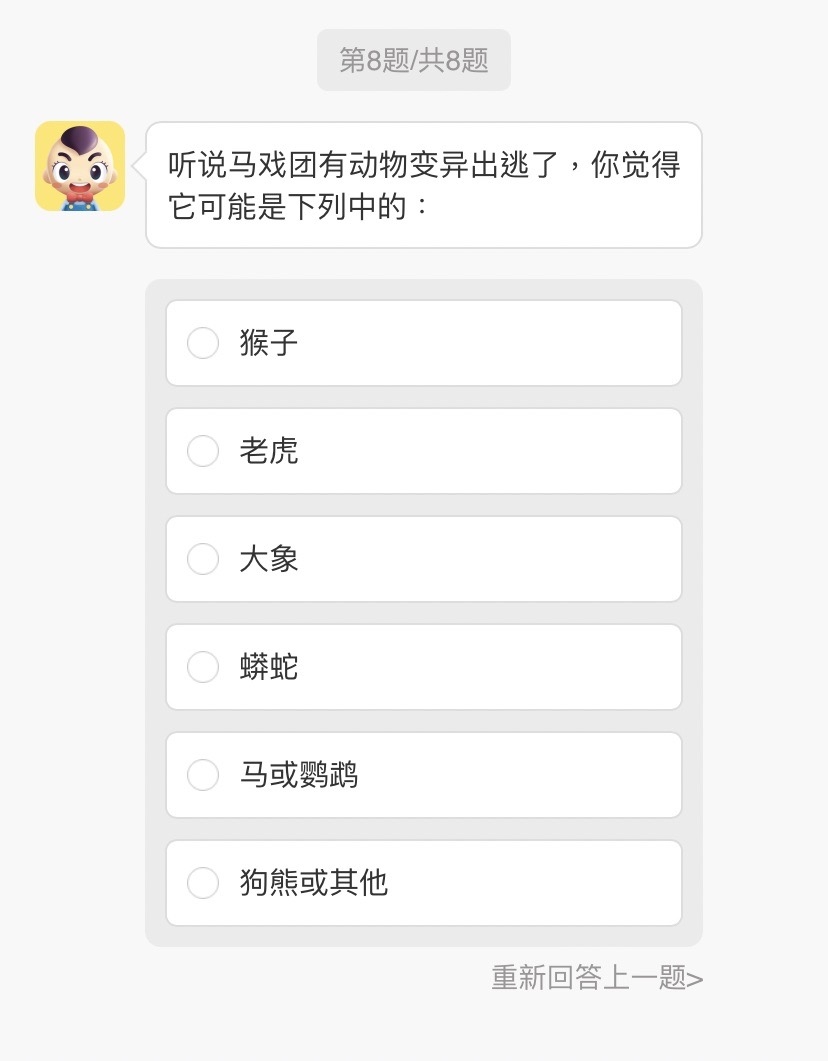Select the radio circle beside 大象
Image resolution: width=828 pixels, height=1061 pixels.
(x=203, y=559)
